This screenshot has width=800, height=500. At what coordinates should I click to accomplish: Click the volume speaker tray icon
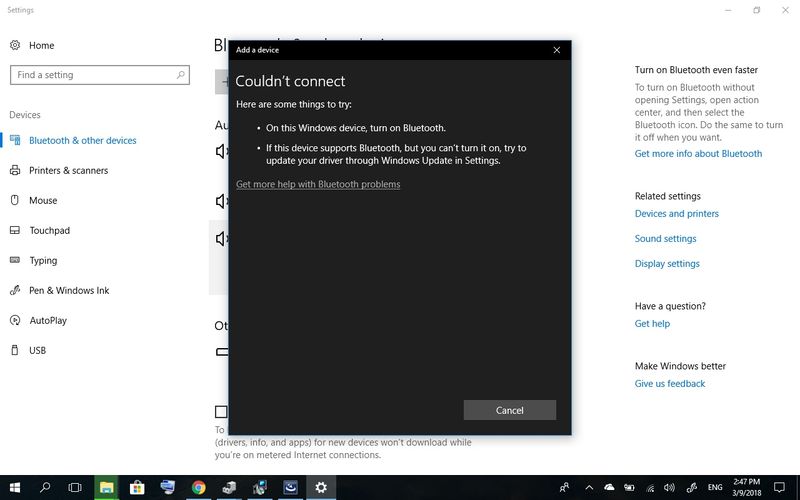point(669,488)
